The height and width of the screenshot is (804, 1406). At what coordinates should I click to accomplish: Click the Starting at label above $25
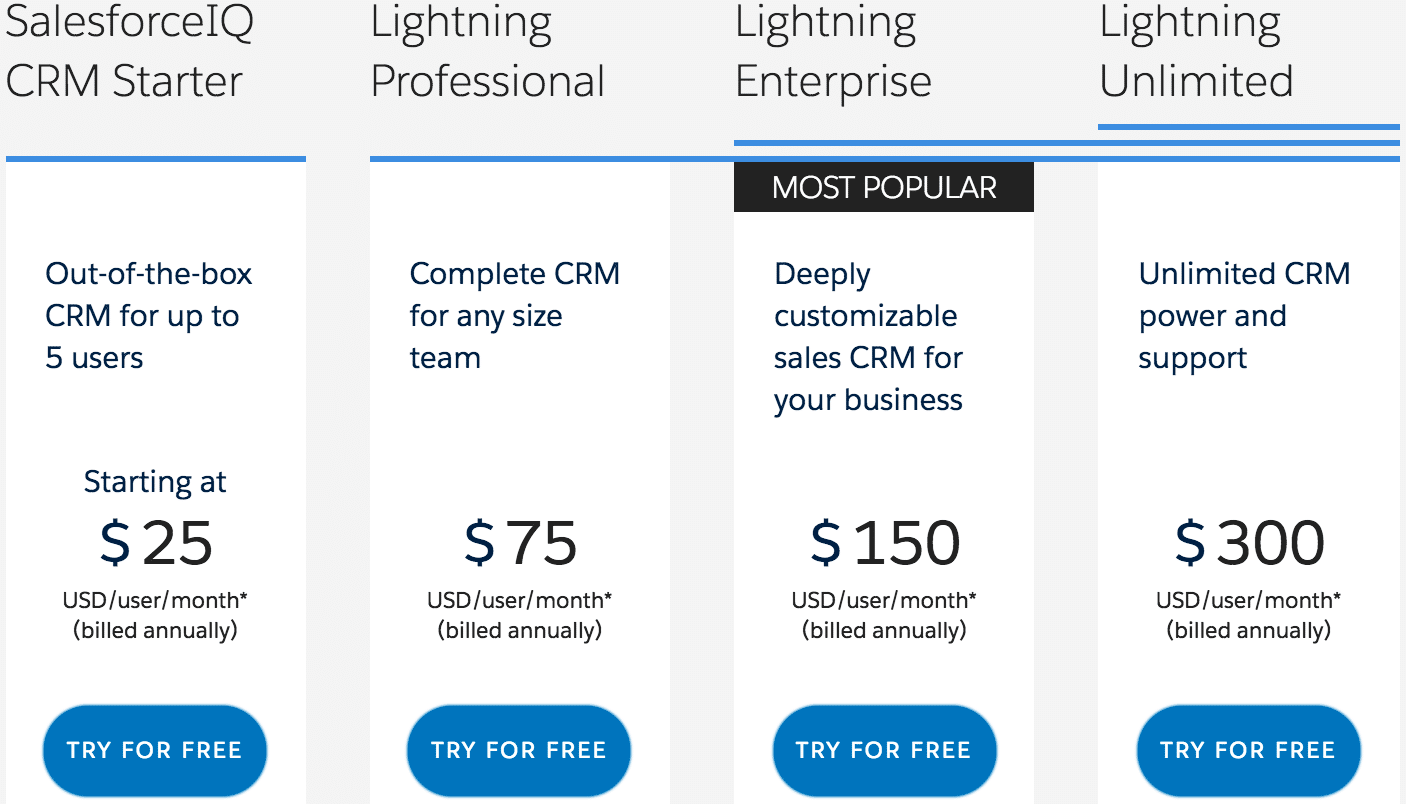[154, 482]
